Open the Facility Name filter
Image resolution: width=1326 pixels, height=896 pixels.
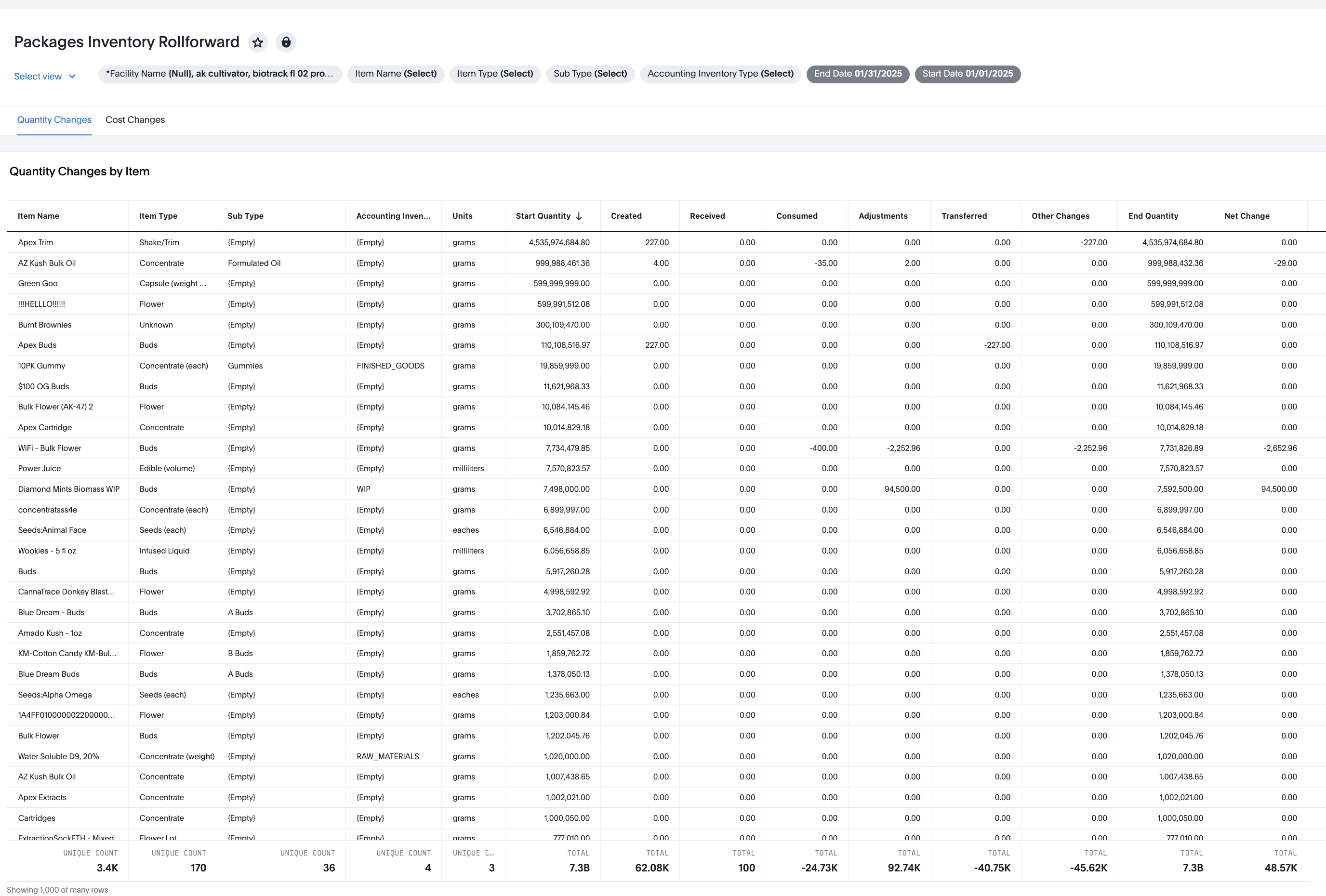pos(220,74)
